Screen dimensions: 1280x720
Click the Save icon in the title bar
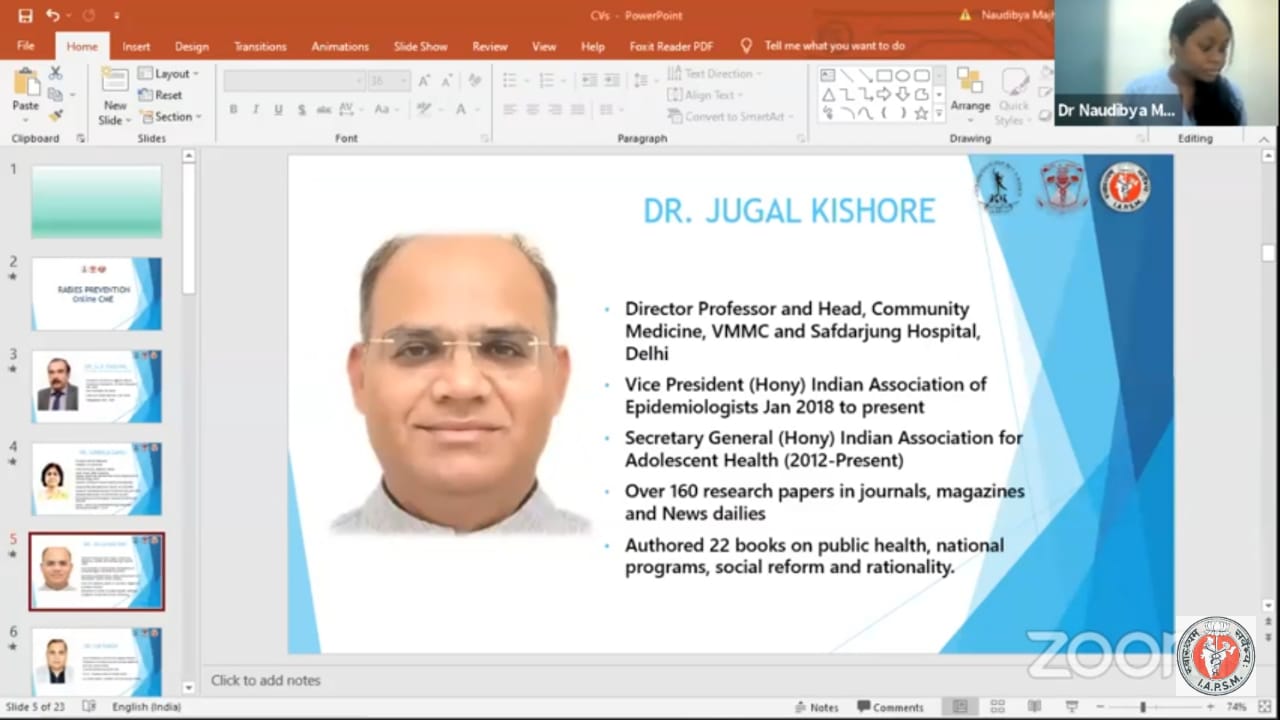click(25, 15)
